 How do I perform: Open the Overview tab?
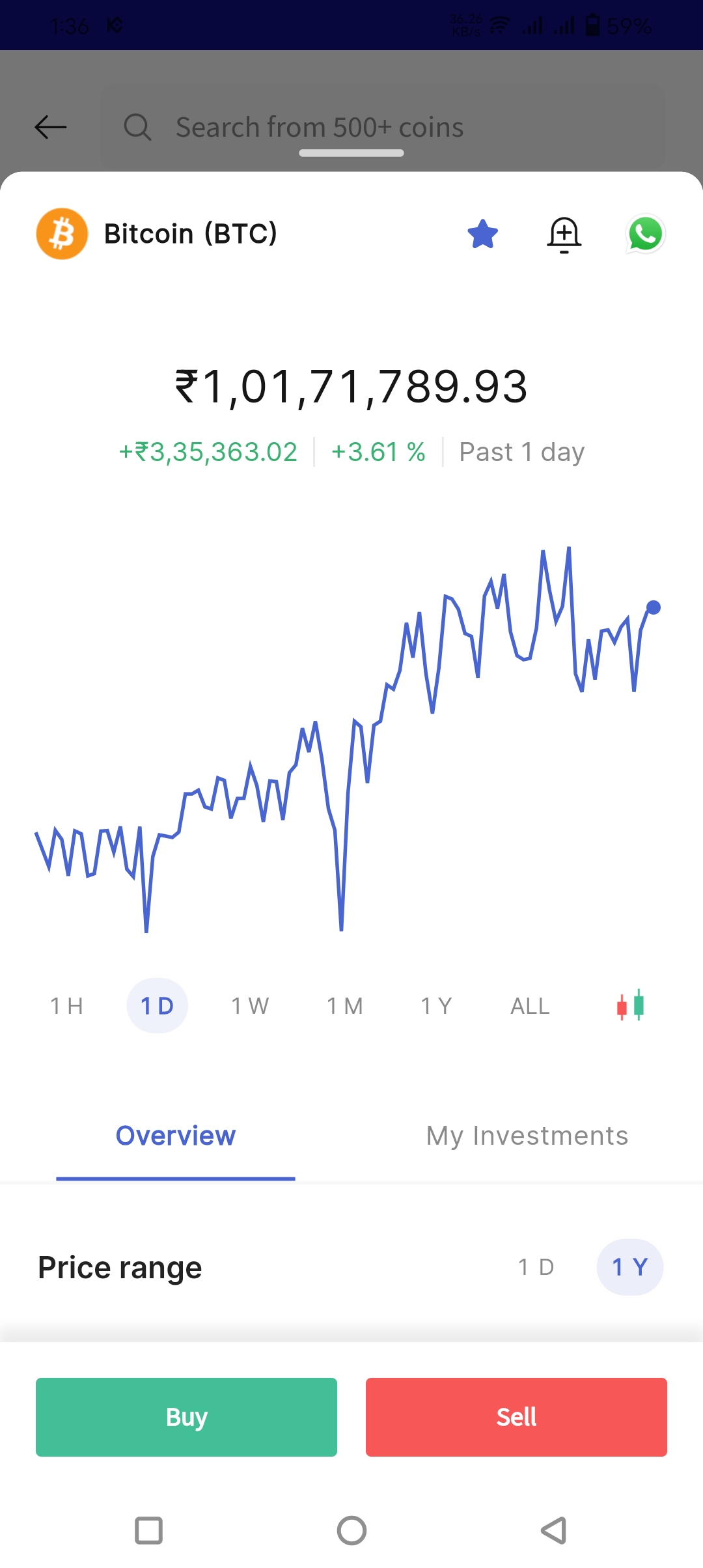coord(176,1136)
